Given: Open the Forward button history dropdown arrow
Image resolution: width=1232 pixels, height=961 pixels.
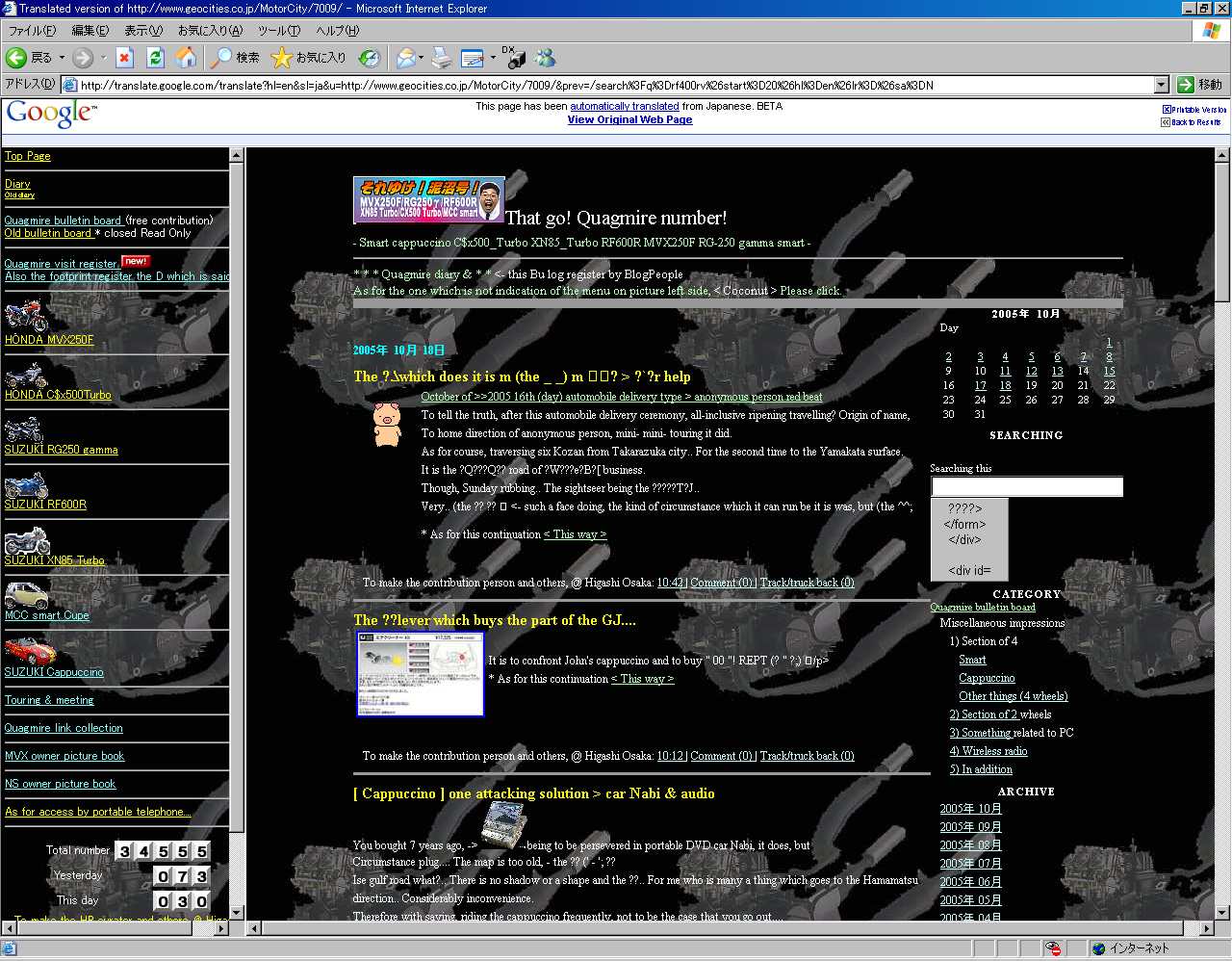Looking at the screenshot, I should pyautogui.click(x=103, y=58).
